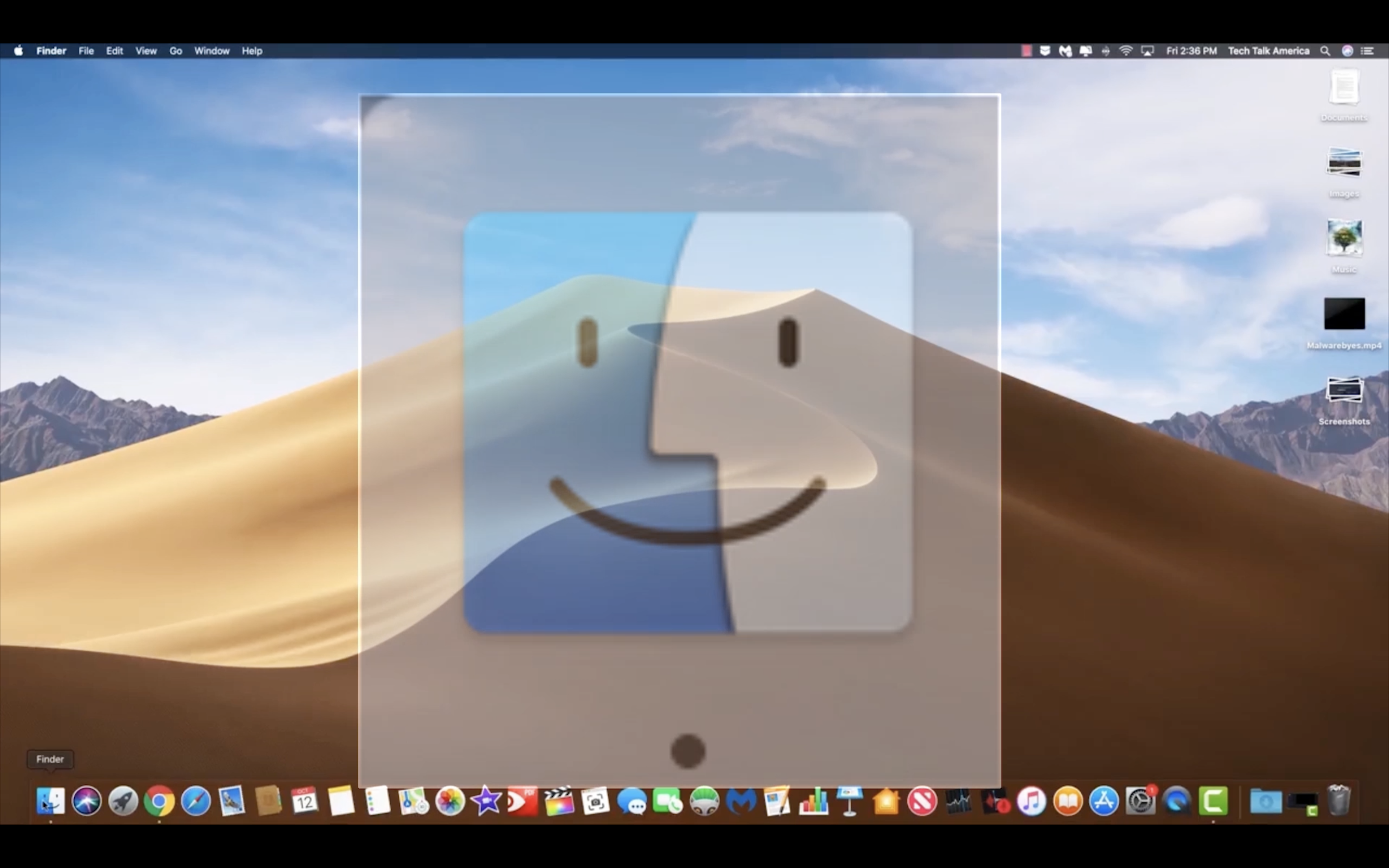Select the Documents stack on desktop
This screenshot has width=1389, height=868.
1344,95
